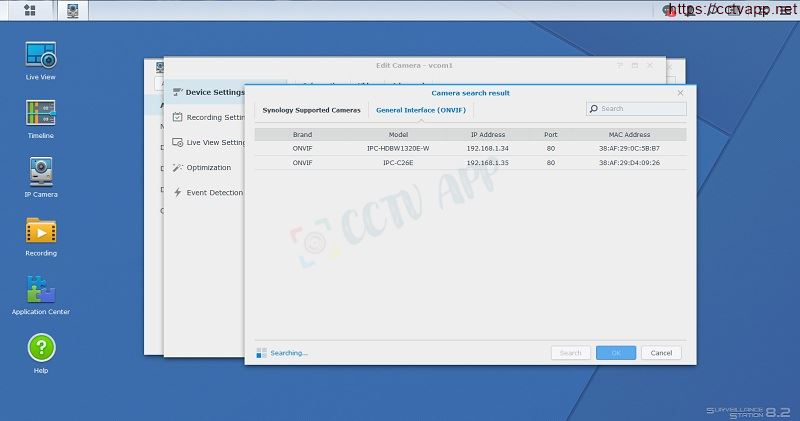800x421 pixels.
Task: Sort by the IP Address column header
Action: tap(488, 134)
